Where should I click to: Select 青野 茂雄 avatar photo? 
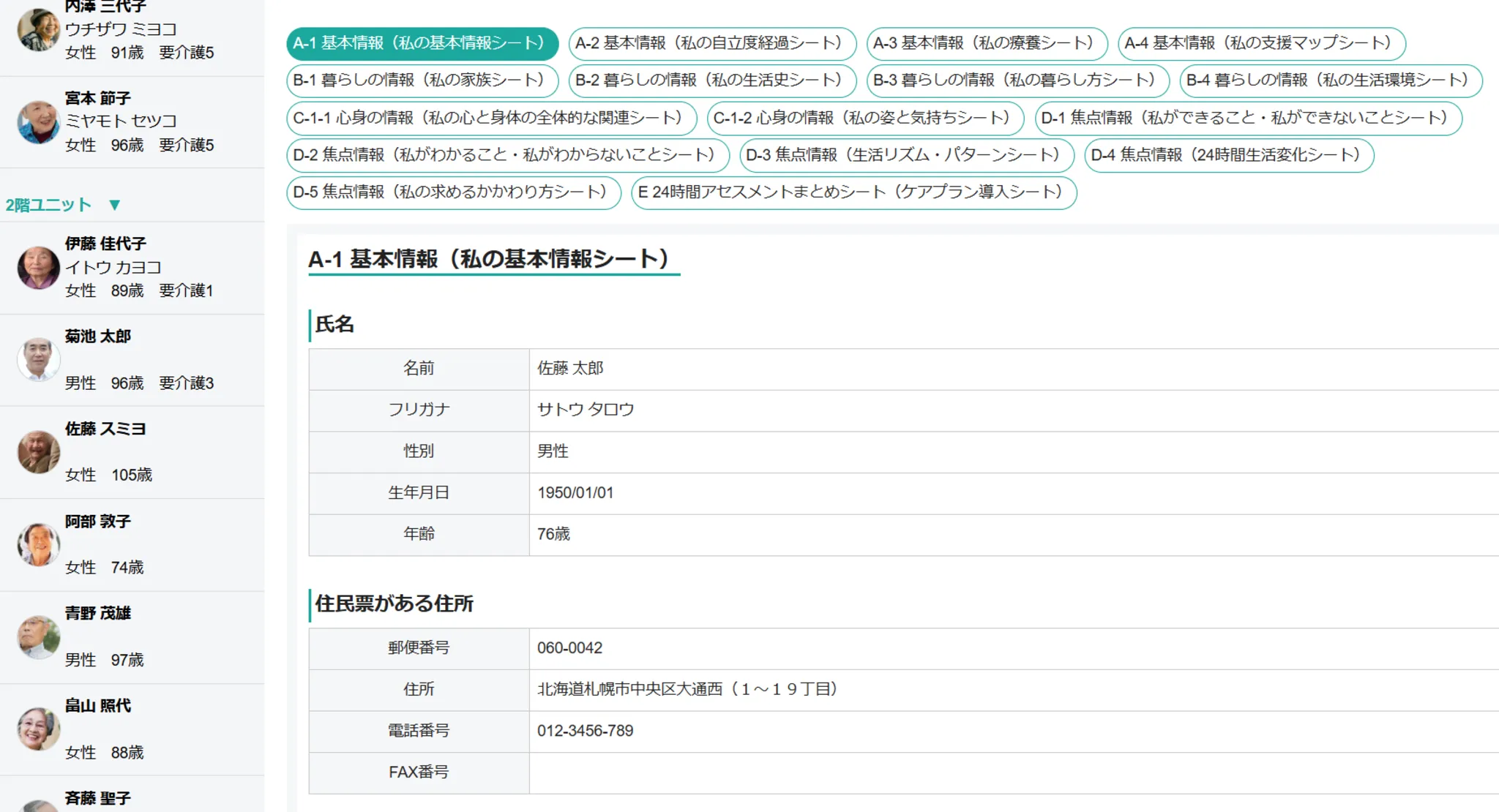pyautogui.click(x=38, y=637)
